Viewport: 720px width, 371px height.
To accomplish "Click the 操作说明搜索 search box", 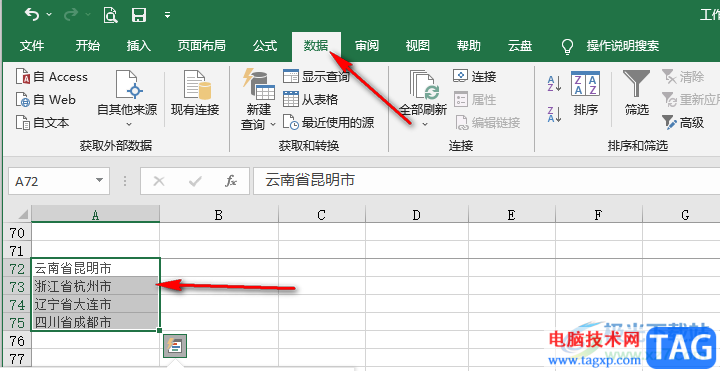I will click(x=623, y=46).
